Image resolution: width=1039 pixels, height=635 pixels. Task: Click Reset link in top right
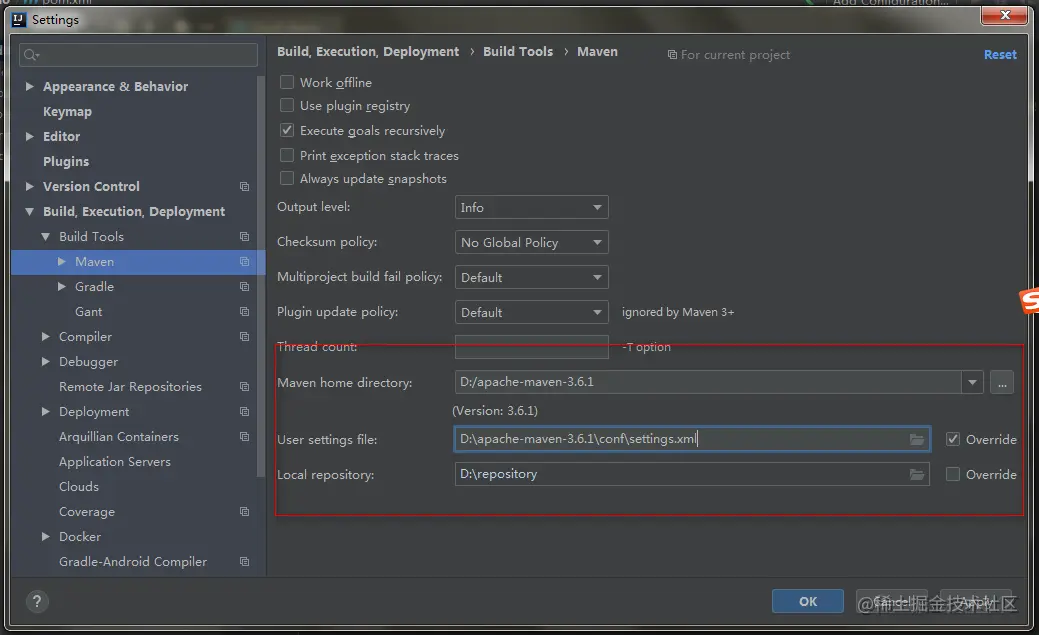tap(1000, 54)
